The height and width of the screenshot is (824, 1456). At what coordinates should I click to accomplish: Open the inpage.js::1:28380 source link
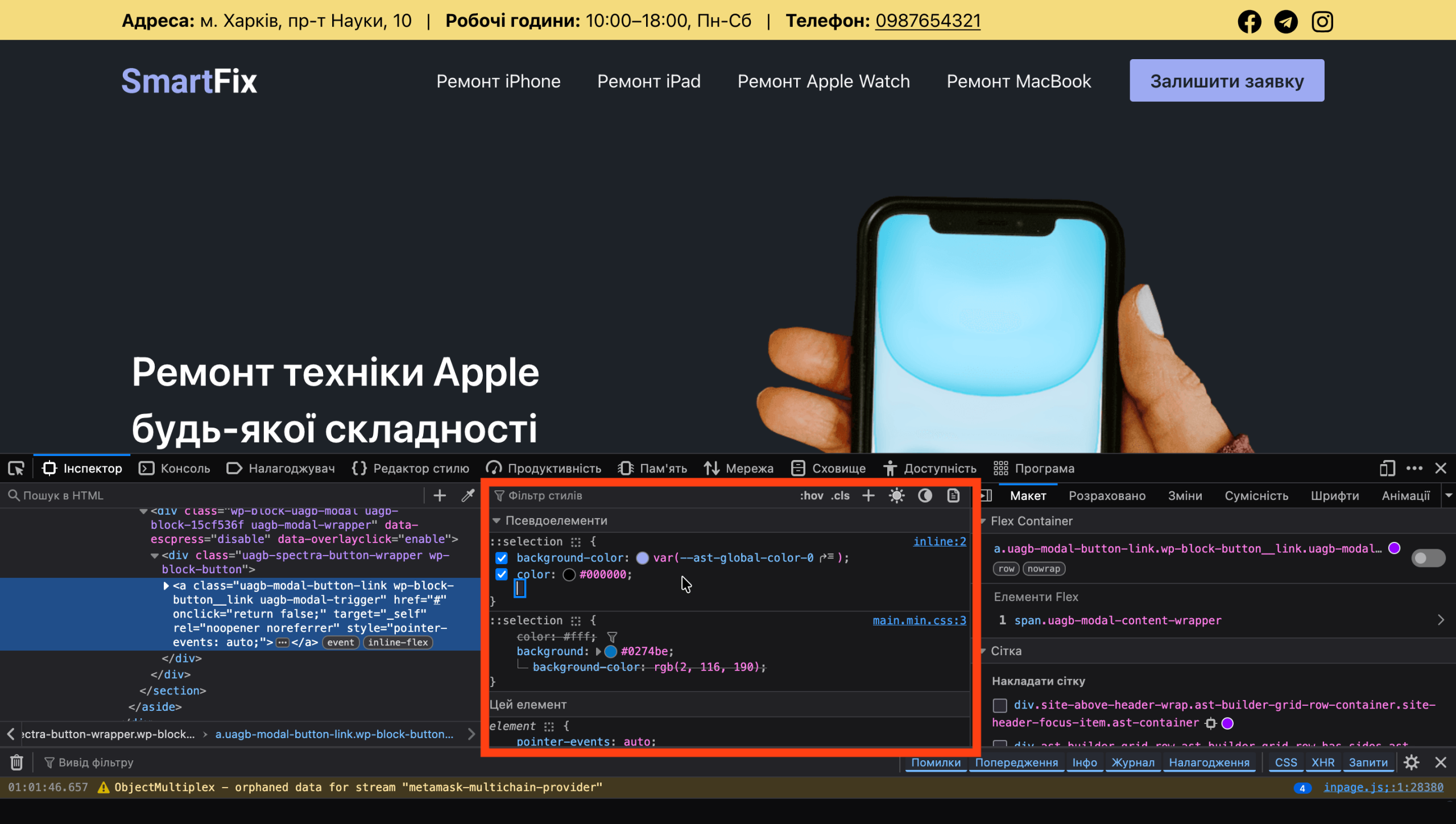coord(1383,787)
